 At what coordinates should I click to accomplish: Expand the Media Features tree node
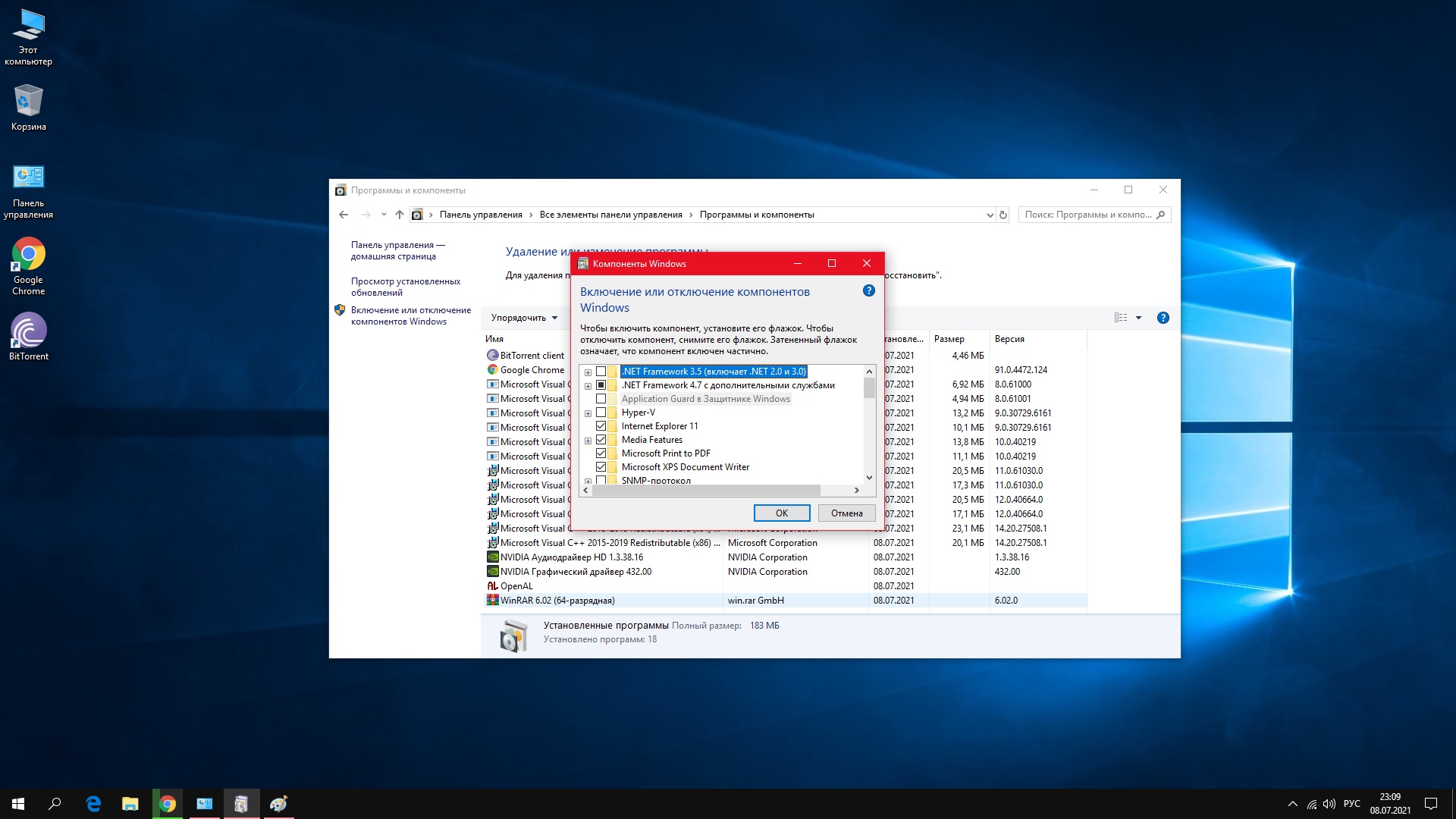(588, 441)
